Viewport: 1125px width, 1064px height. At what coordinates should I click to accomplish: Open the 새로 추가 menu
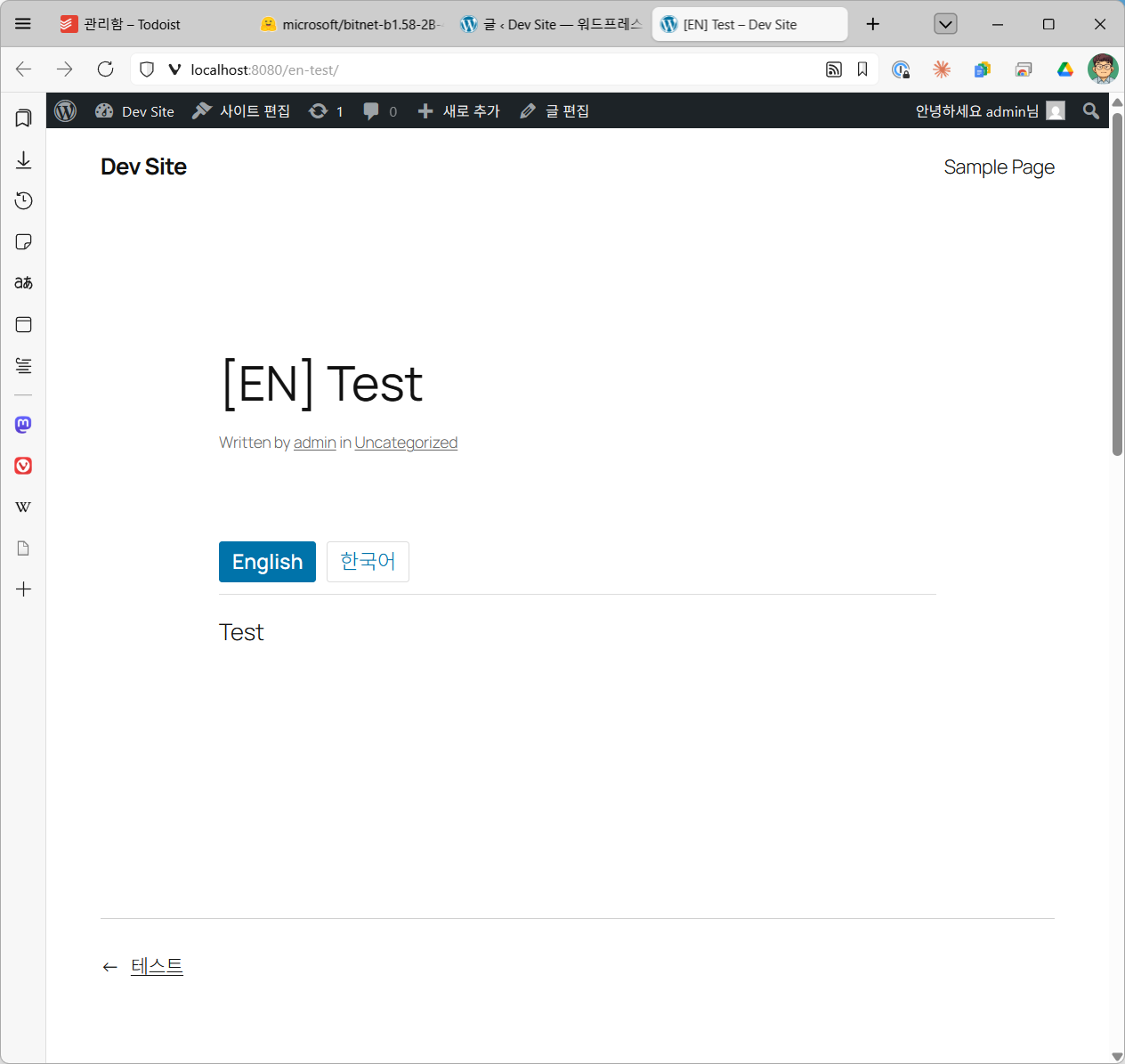click(458, 110)
